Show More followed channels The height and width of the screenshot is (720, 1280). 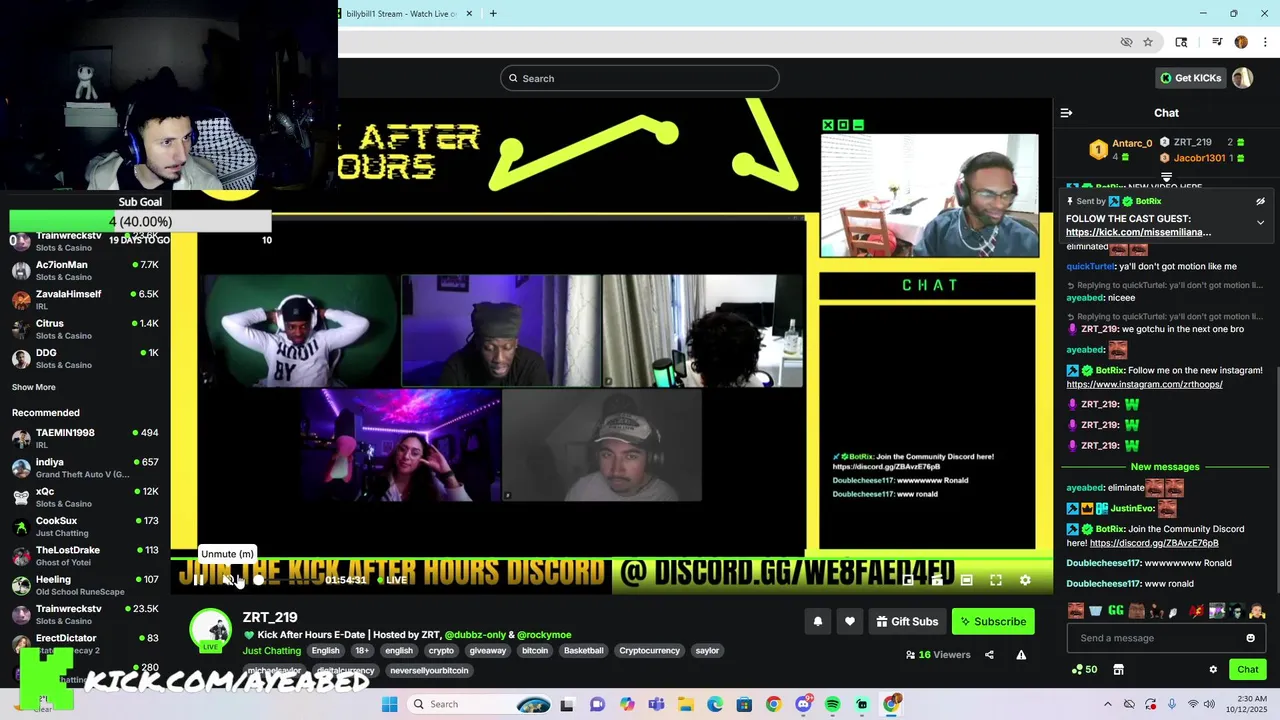(x=34, y=387)
